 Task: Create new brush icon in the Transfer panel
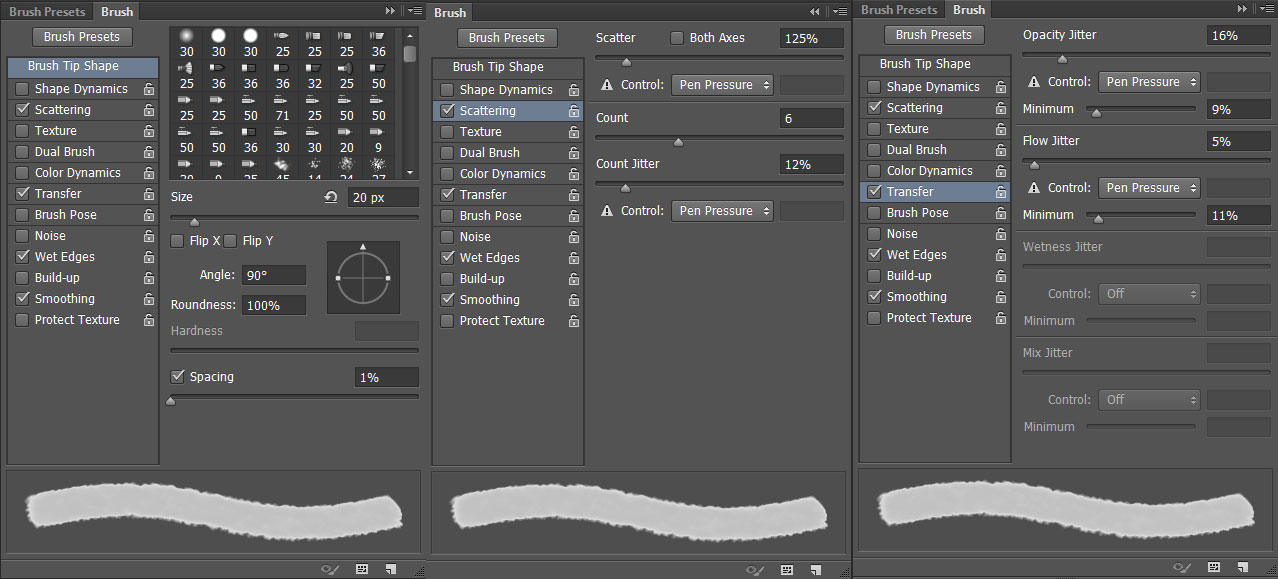pyautogui.click(x=1243, y=567)
